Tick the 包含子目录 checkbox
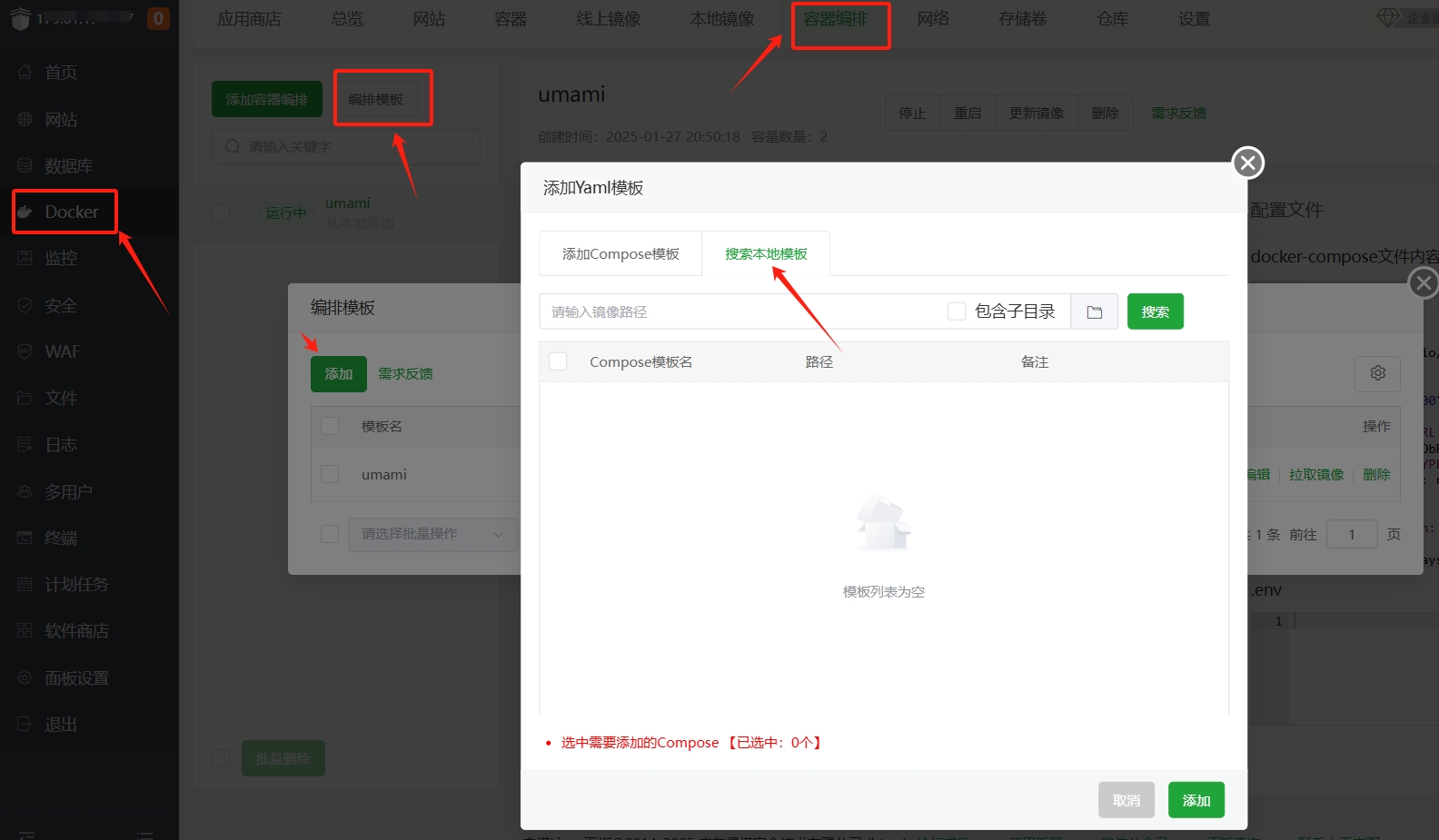The width and height of the screenshot is (1439, 840). pos(957,311)
